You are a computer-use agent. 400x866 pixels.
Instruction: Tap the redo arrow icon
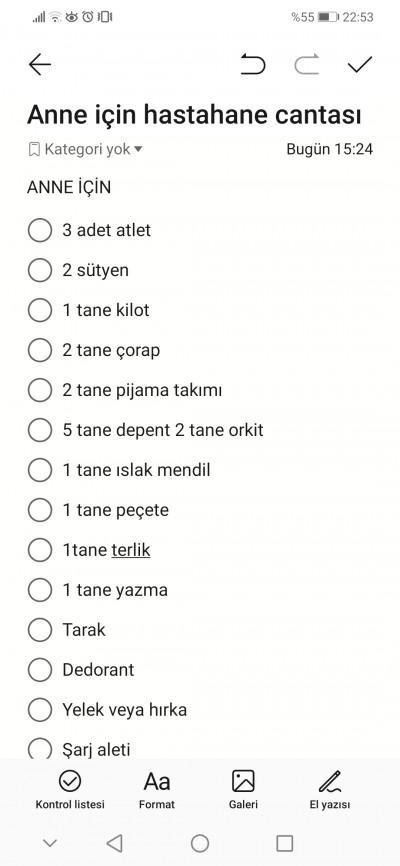click(307, 65)
